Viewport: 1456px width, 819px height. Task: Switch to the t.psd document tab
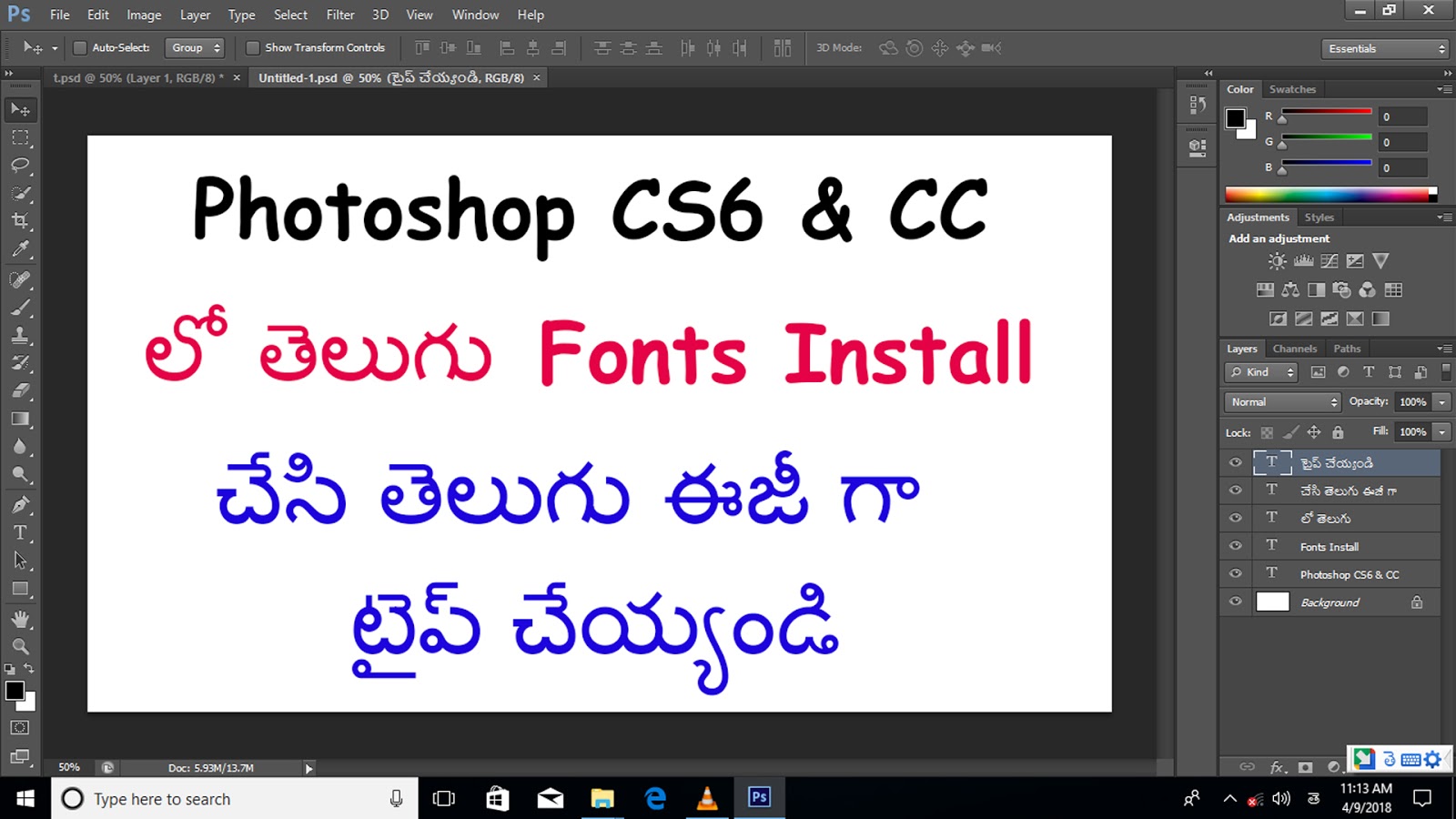pyautogui.click(x=138, y=78)
